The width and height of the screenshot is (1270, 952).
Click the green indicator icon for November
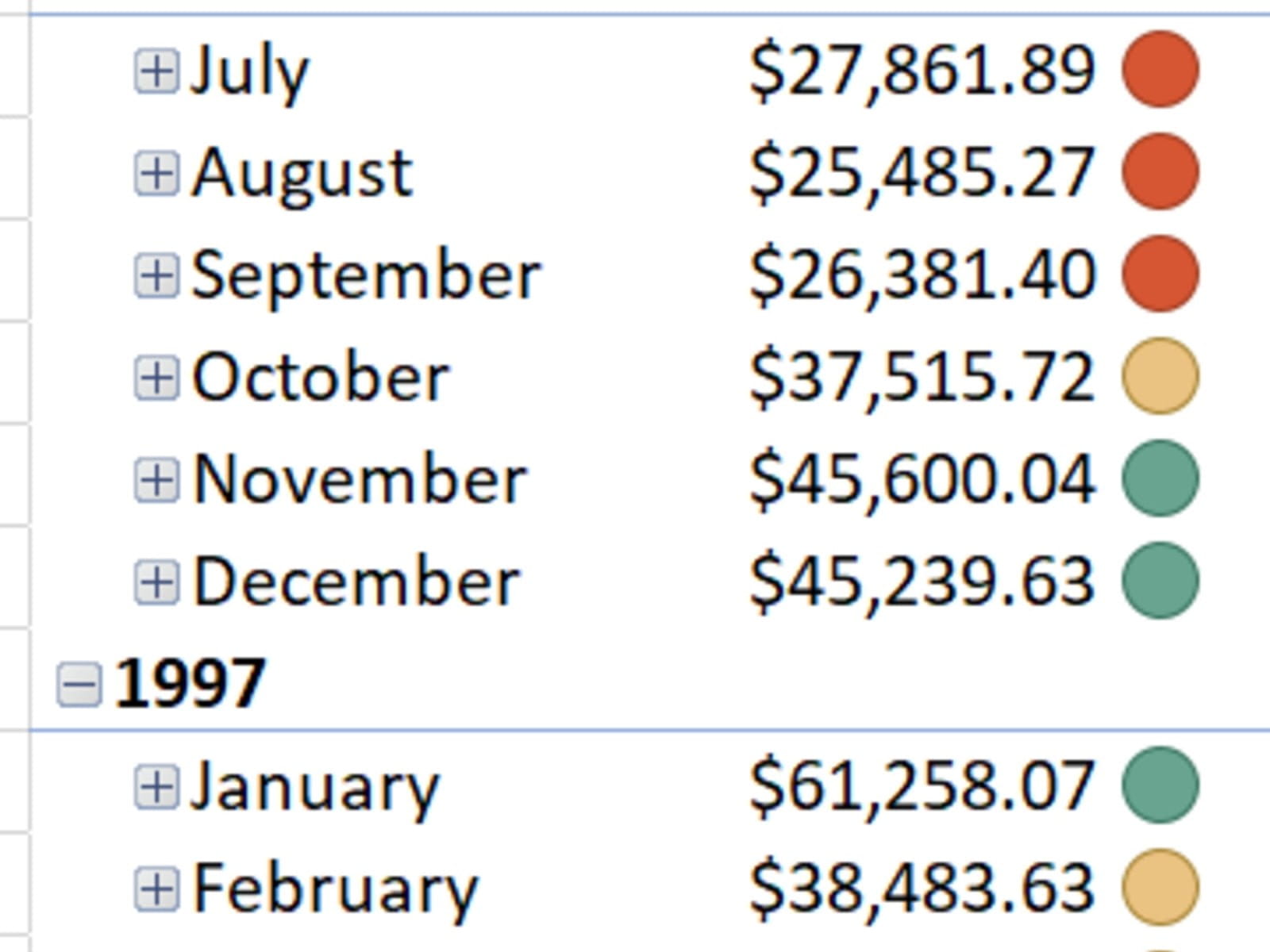click(x=1160, y=478)
